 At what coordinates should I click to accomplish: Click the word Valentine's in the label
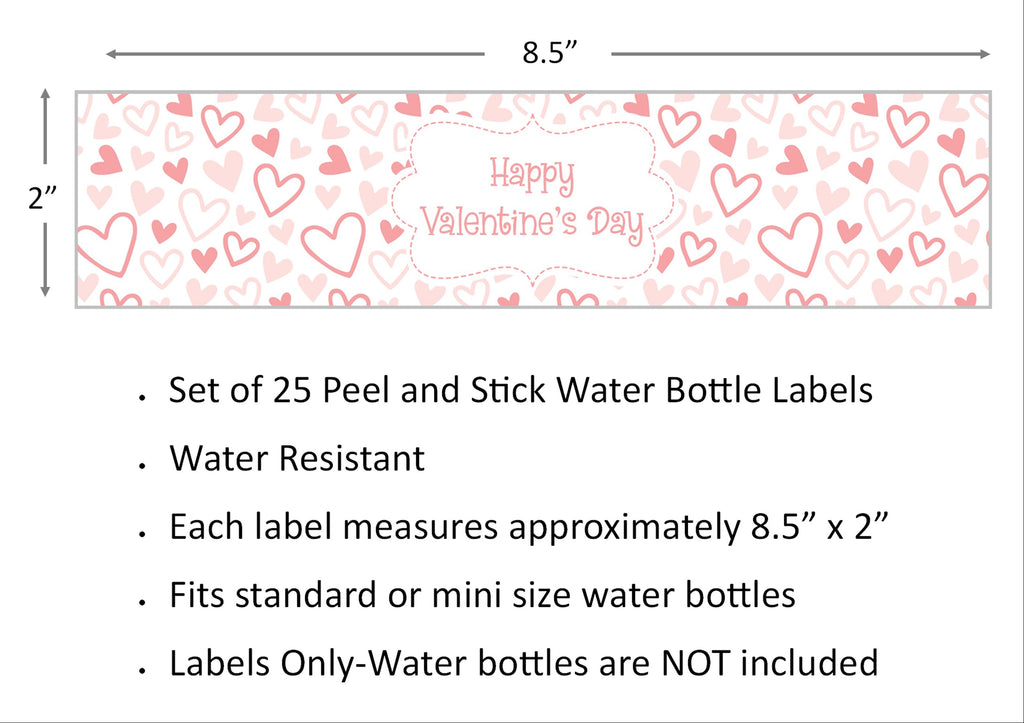[499, 221]
